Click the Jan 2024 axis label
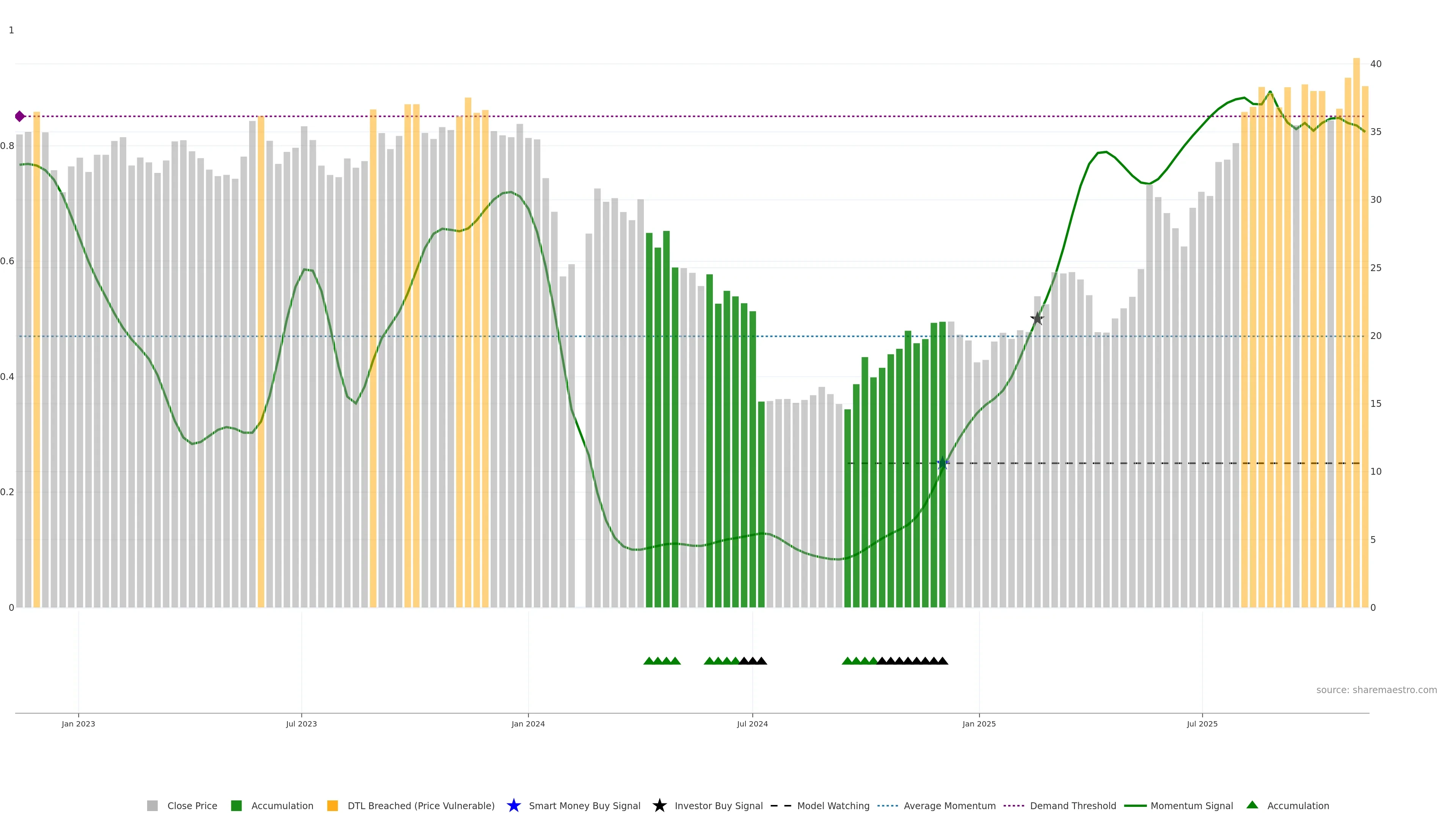This screenshot has width=1456, height=819. (528, 723)
